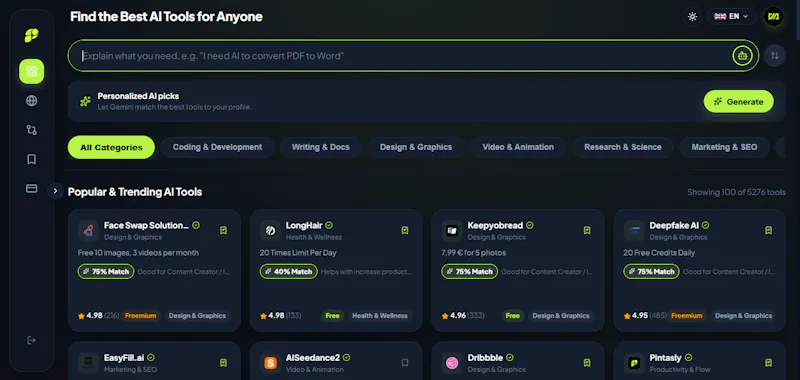Screen dimensions: 800x380
Task: Open the Keepyobread title link
Action: [495, 225]
